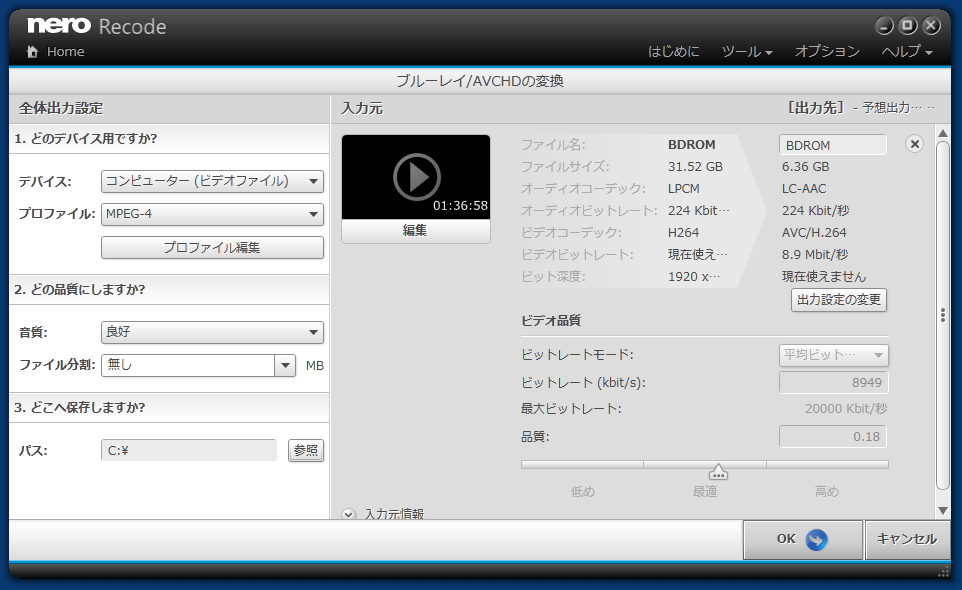962x590 pixels.
Task: Click the 品質 value field
Action: [834, 437]
